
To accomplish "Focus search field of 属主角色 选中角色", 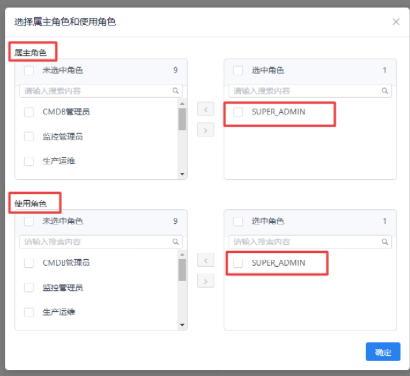I will (310, 91).
